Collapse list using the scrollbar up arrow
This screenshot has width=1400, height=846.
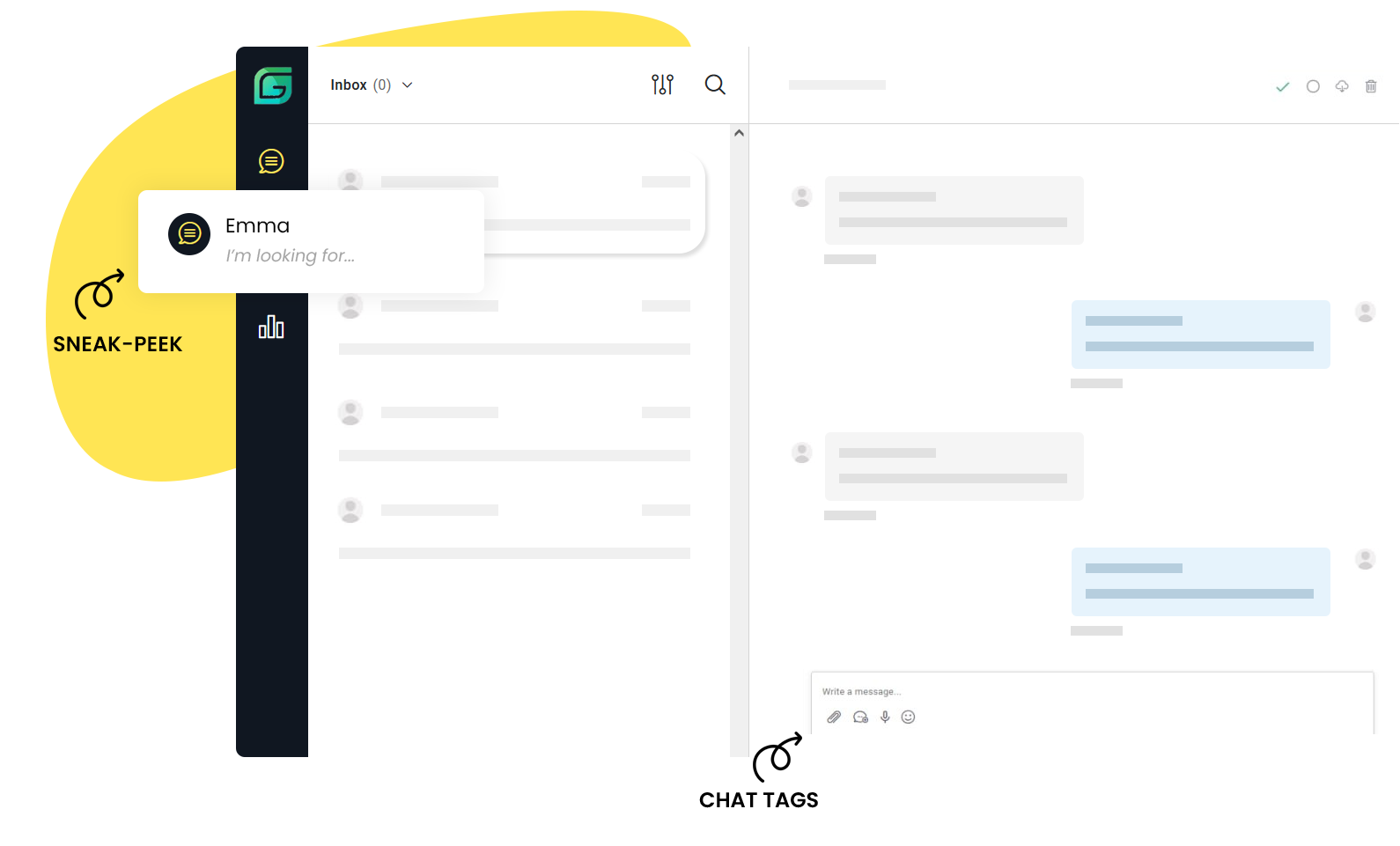(x=739, y=133)
